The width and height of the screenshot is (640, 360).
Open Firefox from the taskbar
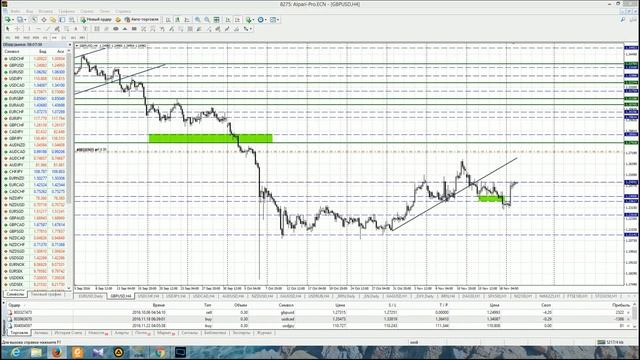[x=56, y=352]
